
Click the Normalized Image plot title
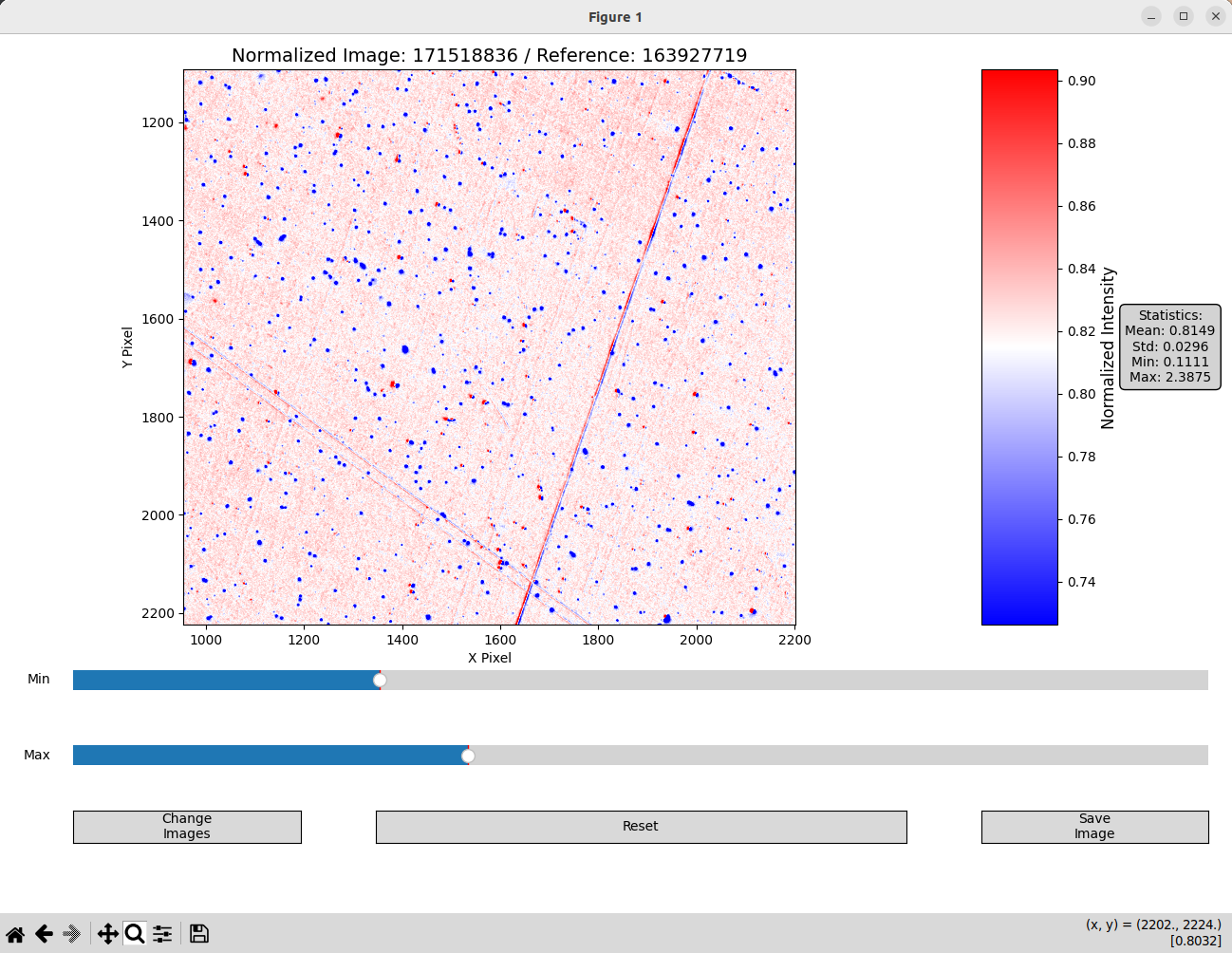(x=490, y=55)
